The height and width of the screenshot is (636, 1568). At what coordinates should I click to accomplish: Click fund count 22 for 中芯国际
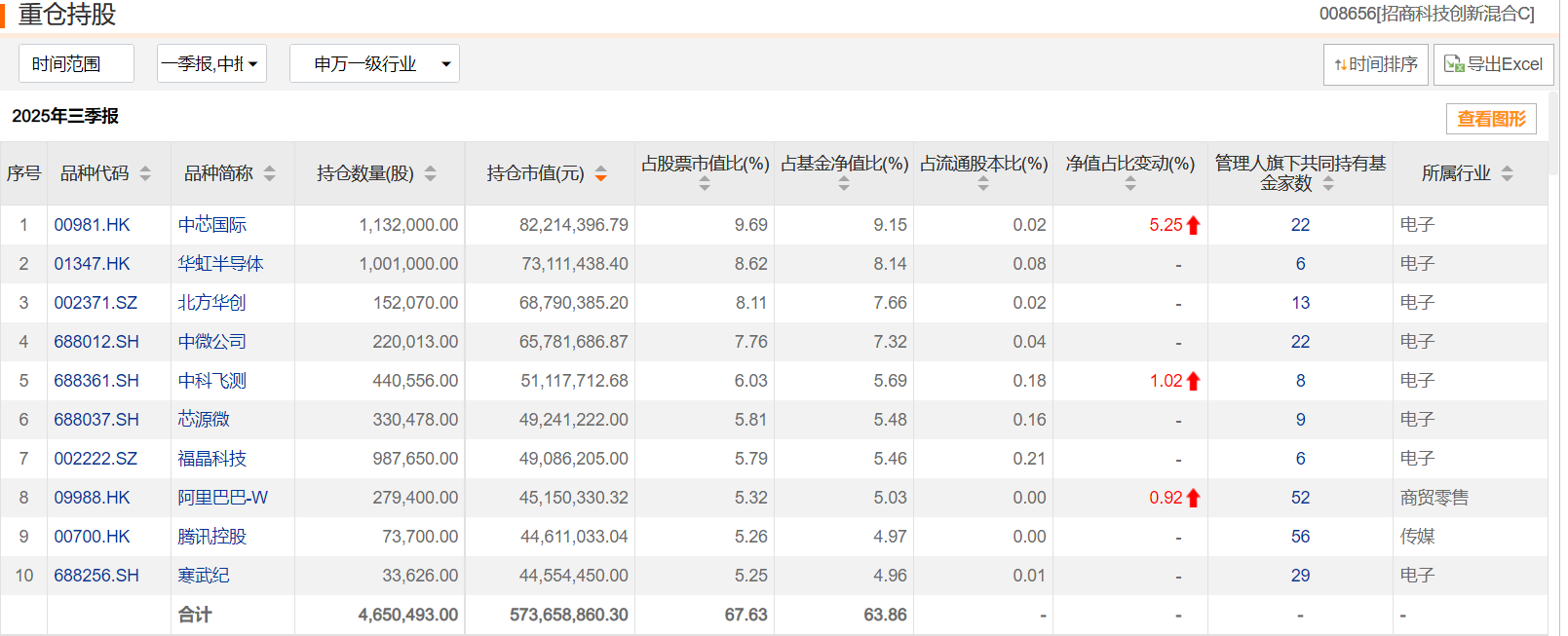[1300, 225]
